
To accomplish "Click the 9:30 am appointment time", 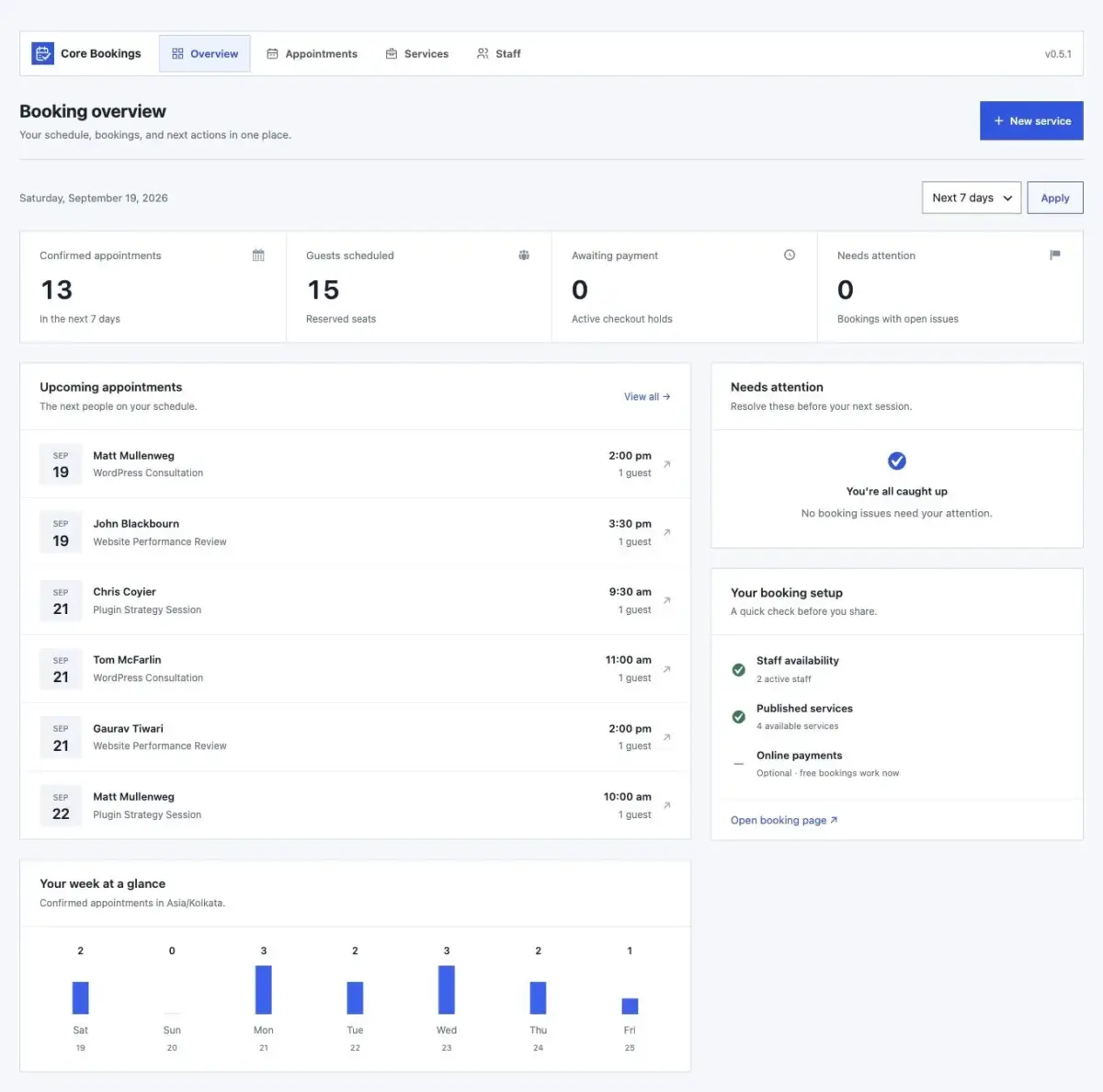I will coord(630,592).
